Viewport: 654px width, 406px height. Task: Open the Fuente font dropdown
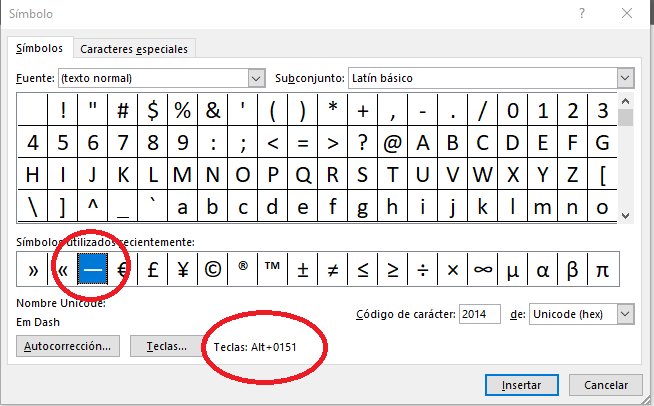pos(255,78)
